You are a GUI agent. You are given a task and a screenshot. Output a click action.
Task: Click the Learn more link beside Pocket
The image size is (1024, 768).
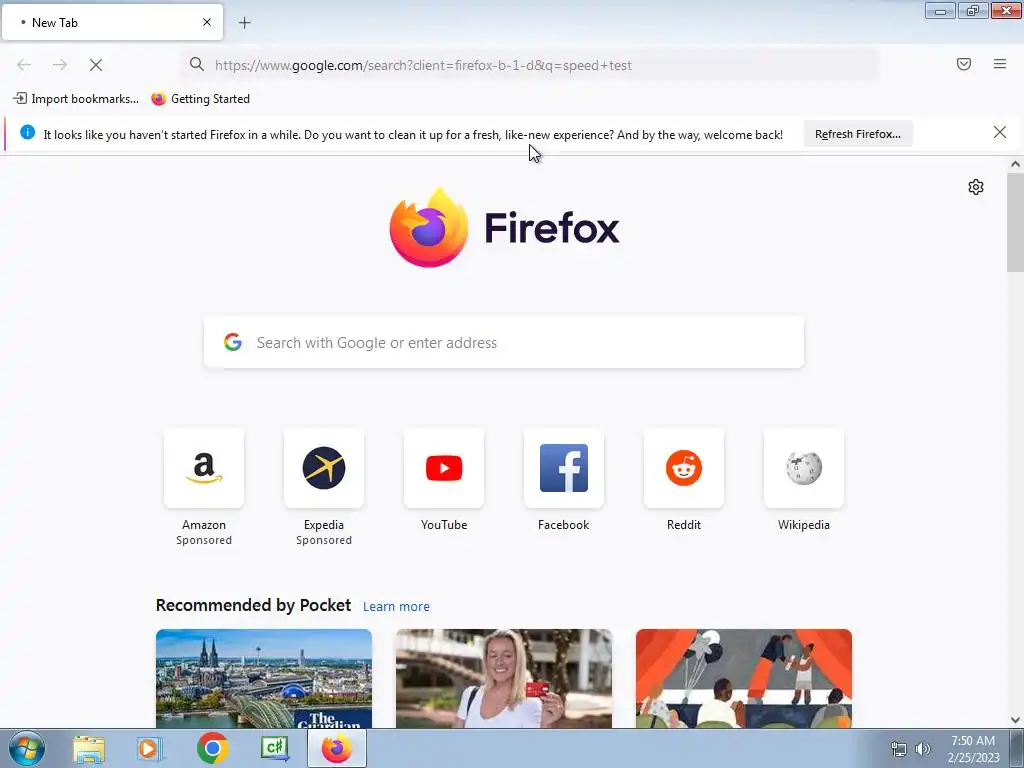[396, 607]
